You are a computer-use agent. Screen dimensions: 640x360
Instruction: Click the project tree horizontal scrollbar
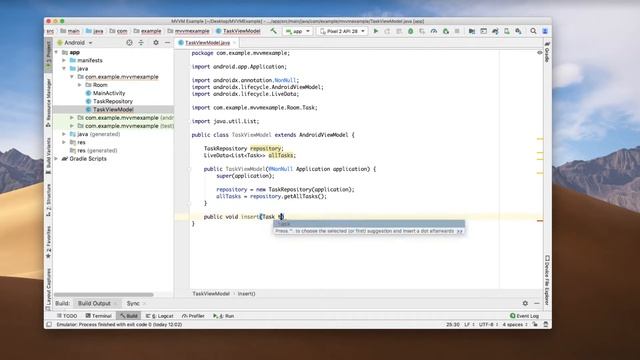pyautogui.click(x=104, y=294)
